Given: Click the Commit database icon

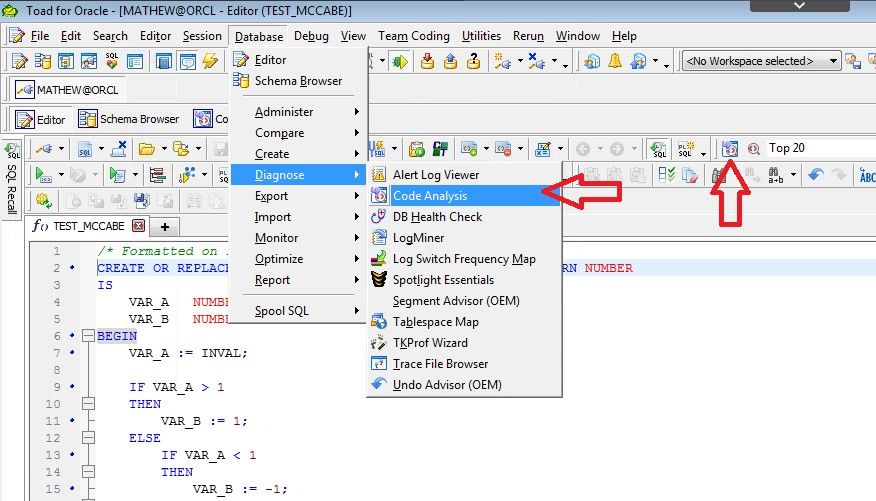Looking at the screenshot, I should click(x=427, y=61).
